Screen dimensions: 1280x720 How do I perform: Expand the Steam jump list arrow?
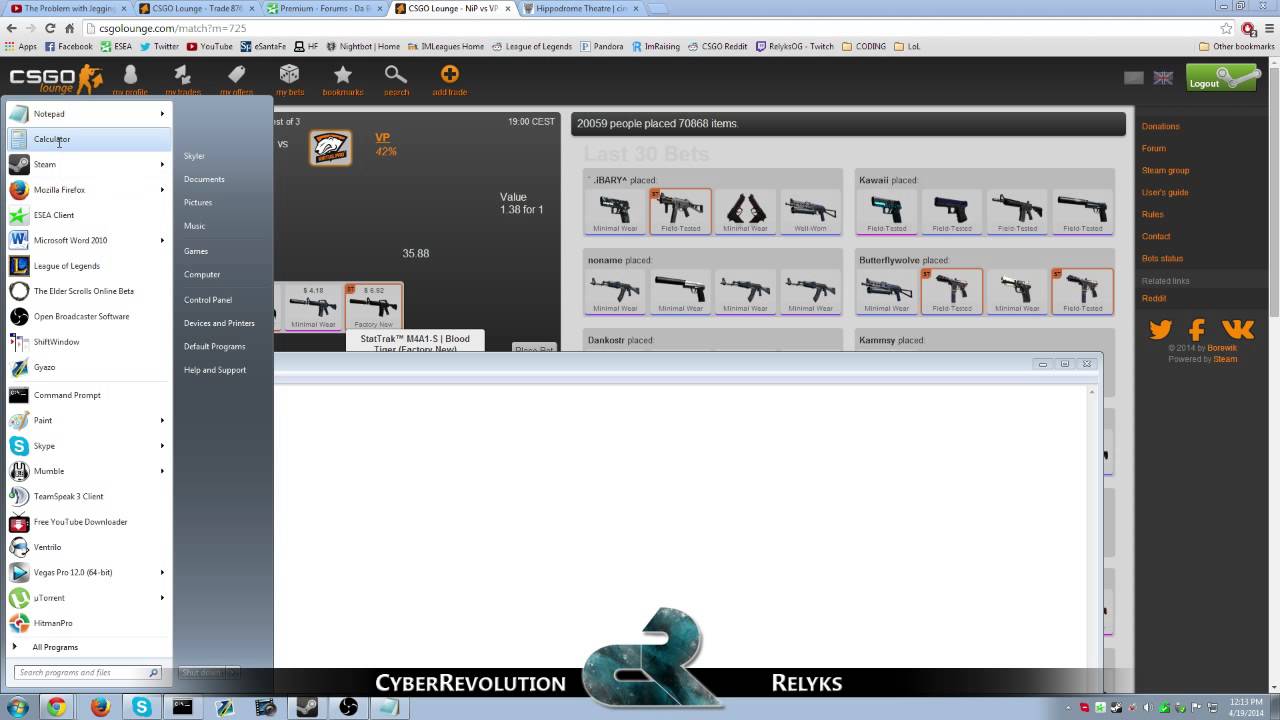pos(162,164)
